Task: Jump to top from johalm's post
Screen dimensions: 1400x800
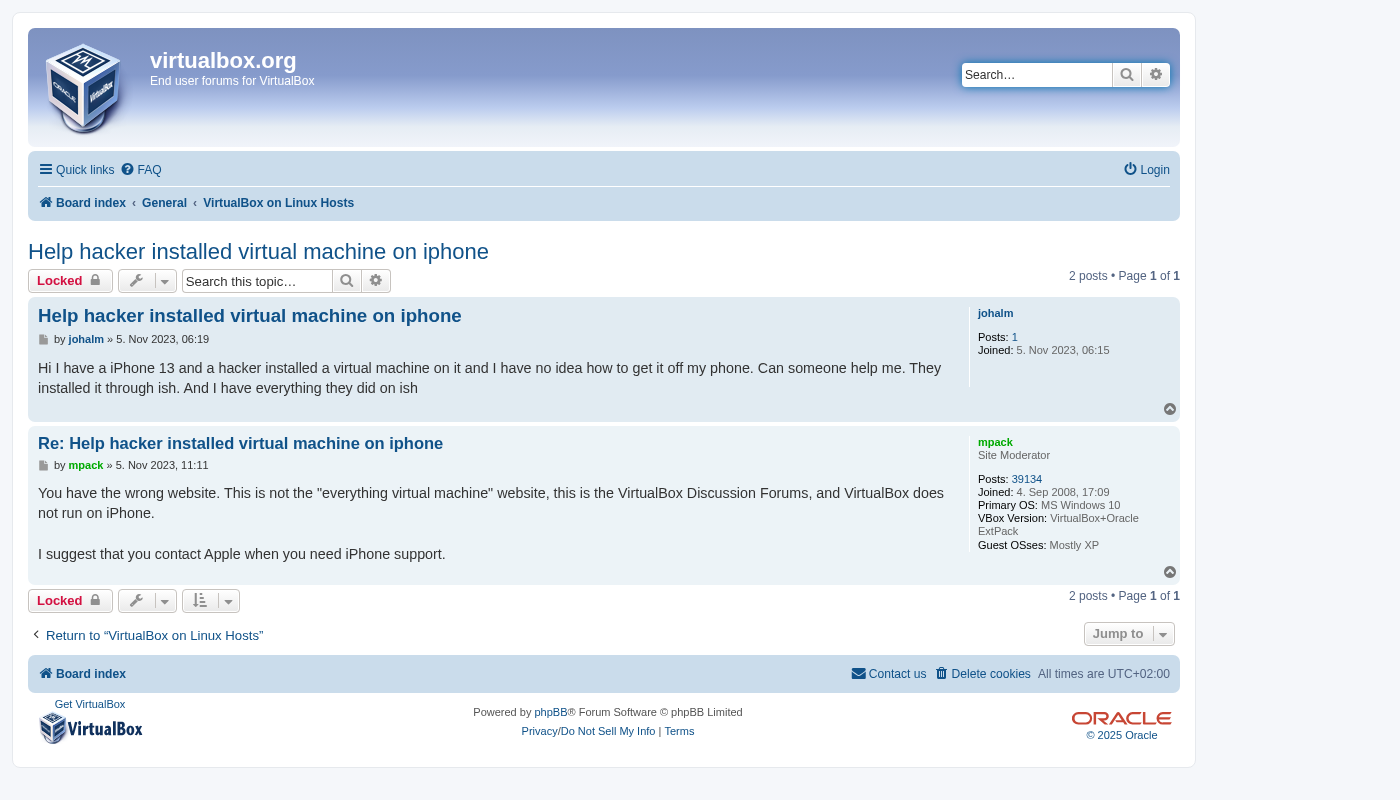Action: tap(1170, 409)
